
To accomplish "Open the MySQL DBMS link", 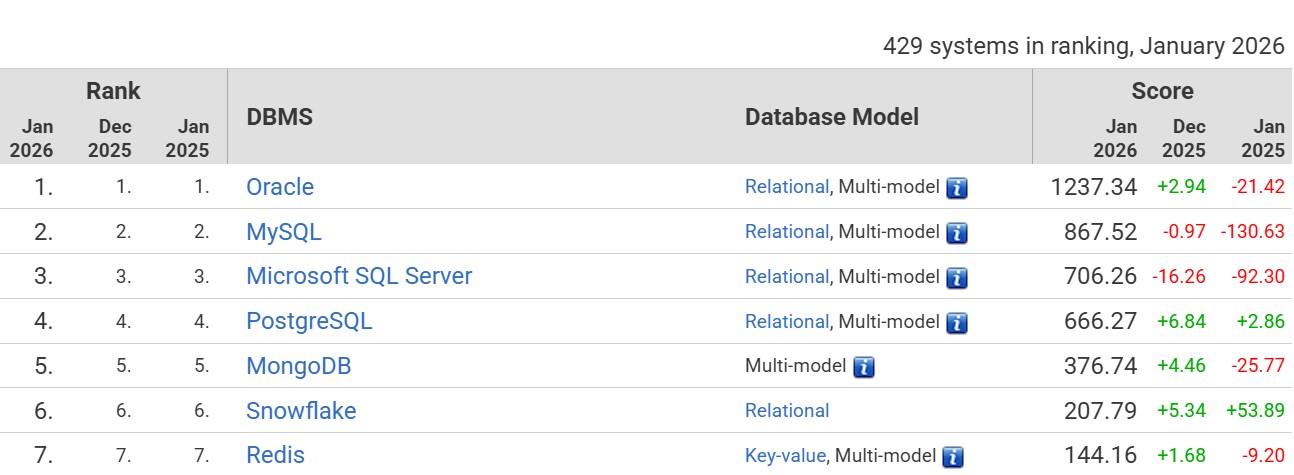I will click(x=284, y=232).
